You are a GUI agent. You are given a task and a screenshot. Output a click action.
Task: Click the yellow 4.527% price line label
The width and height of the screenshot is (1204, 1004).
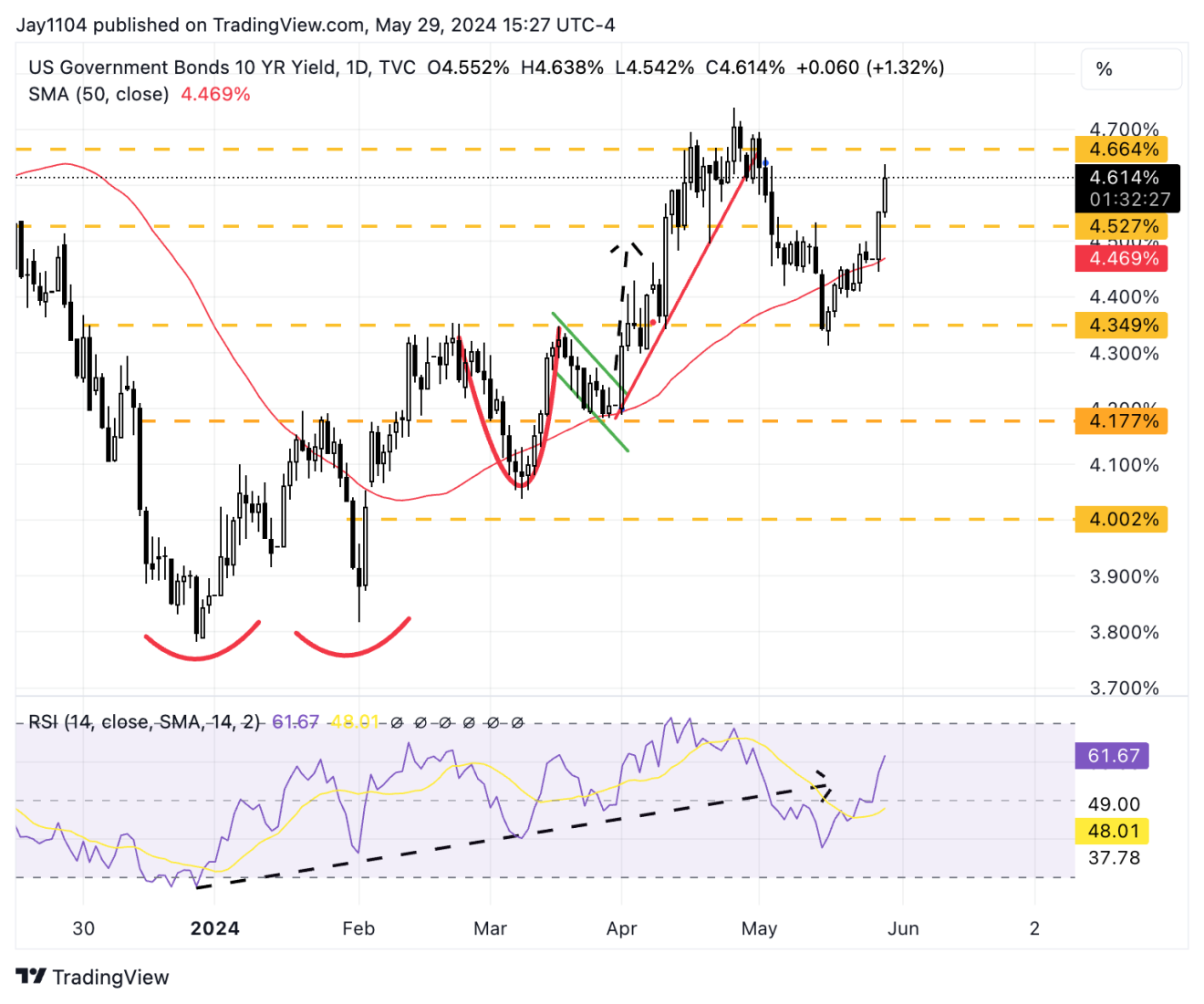(x=1122, y=226)
